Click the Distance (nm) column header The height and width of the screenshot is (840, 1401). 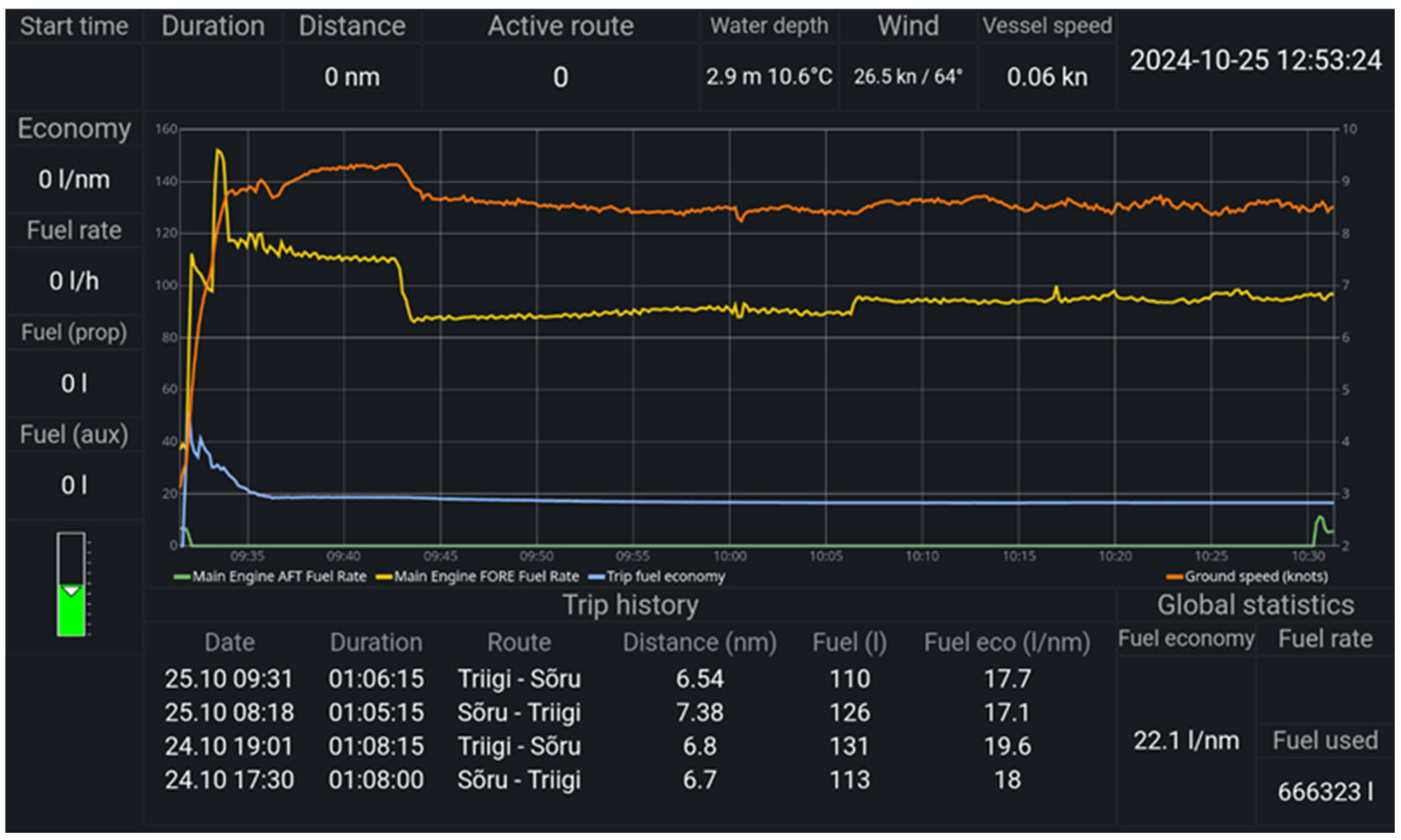coord(700,642)
